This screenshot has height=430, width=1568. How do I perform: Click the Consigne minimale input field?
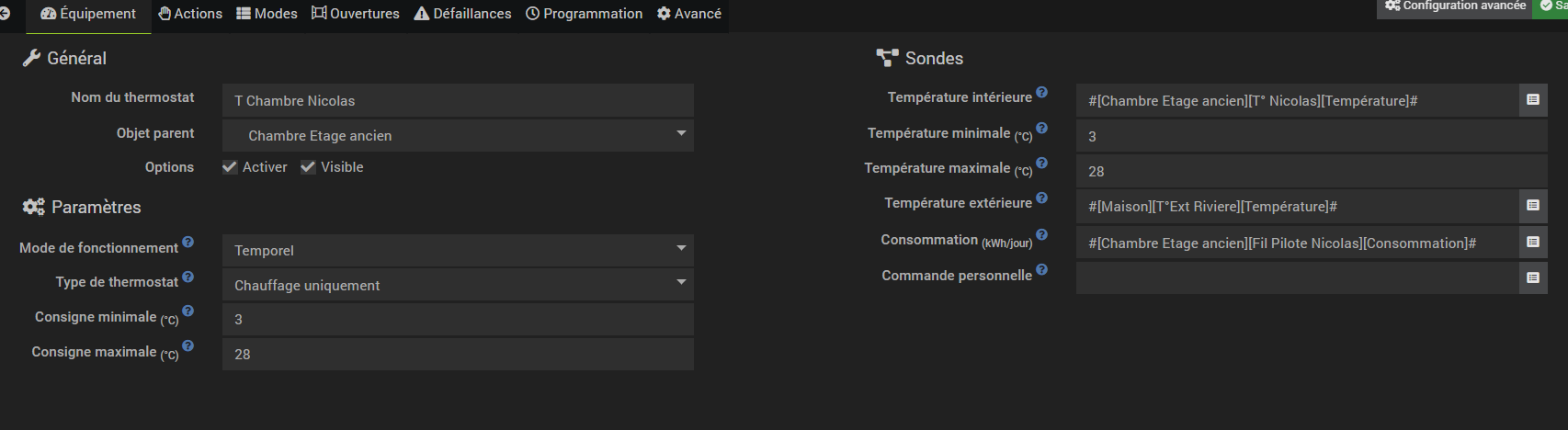point(458,319)
